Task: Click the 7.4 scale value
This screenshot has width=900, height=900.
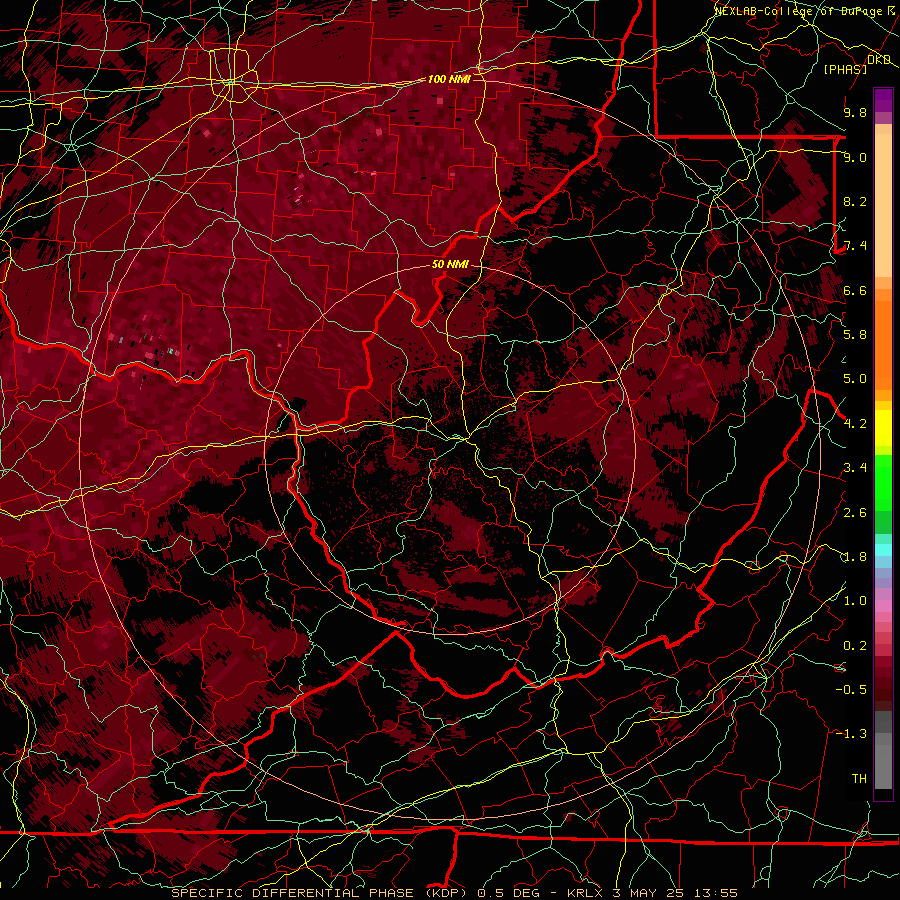Action: [x=855, y=246]
